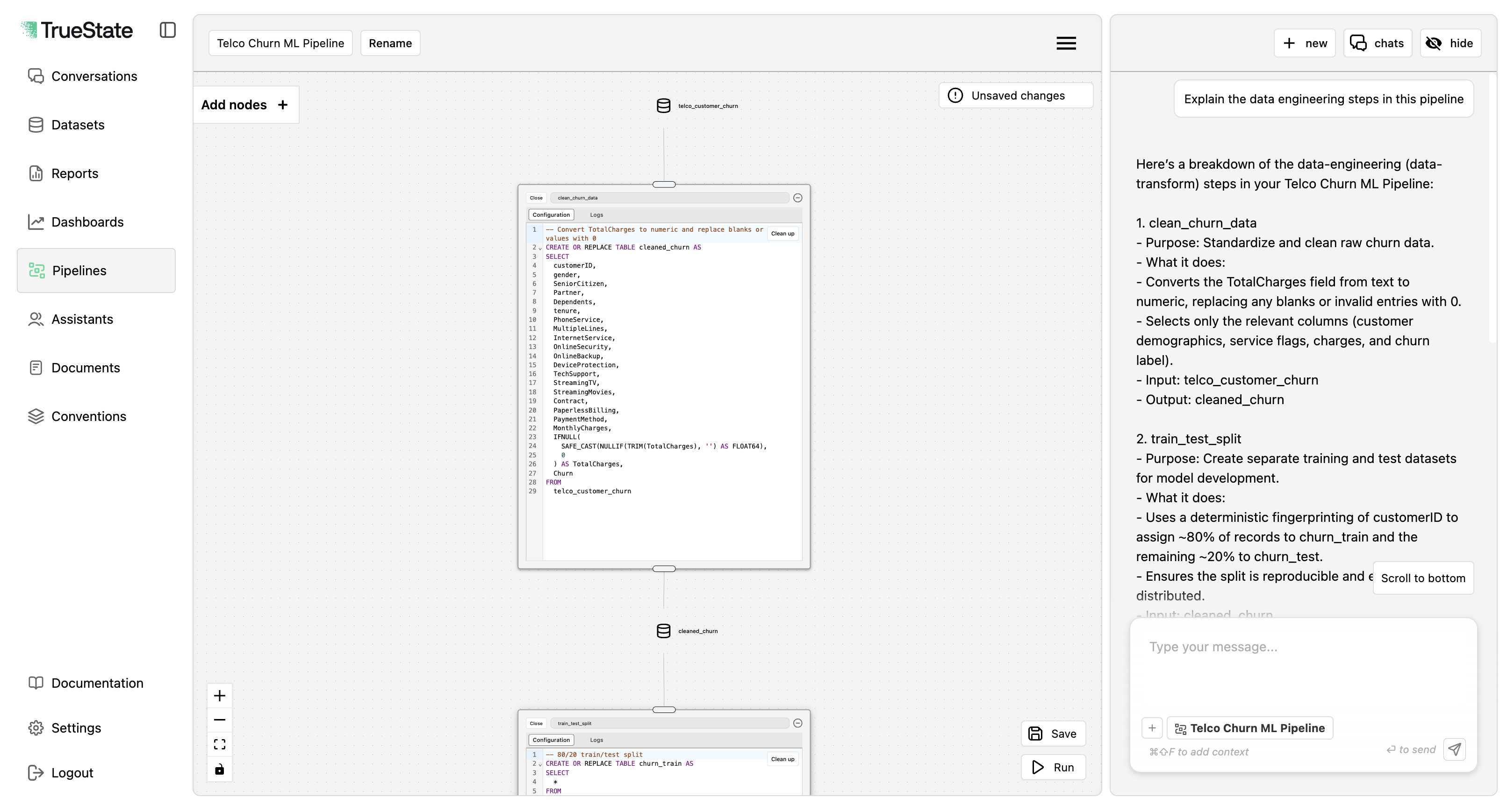The height and width of the screenshot is (812, 1507).
Task: Send the chat message via the paper-plane icon
Action: coord(1455,749)
